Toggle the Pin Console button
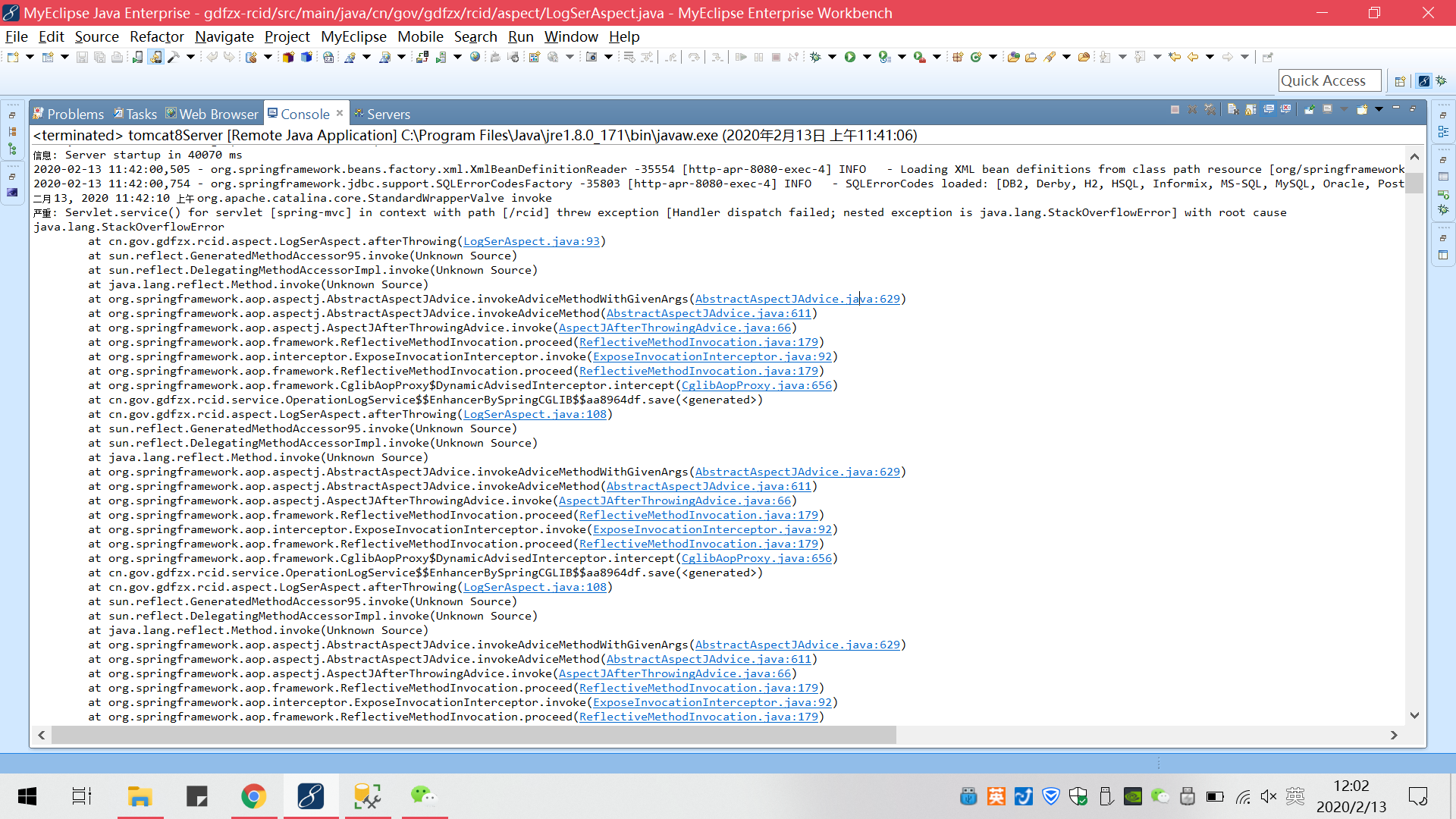The height and width of the screenshot is (819, 1456). click(x=1310, y=110)
